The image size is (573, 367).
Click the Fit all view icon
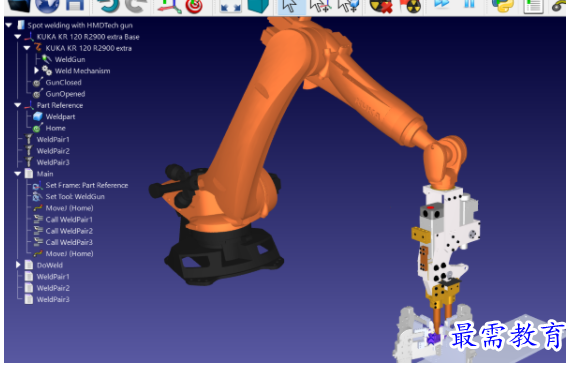[231, 5]
